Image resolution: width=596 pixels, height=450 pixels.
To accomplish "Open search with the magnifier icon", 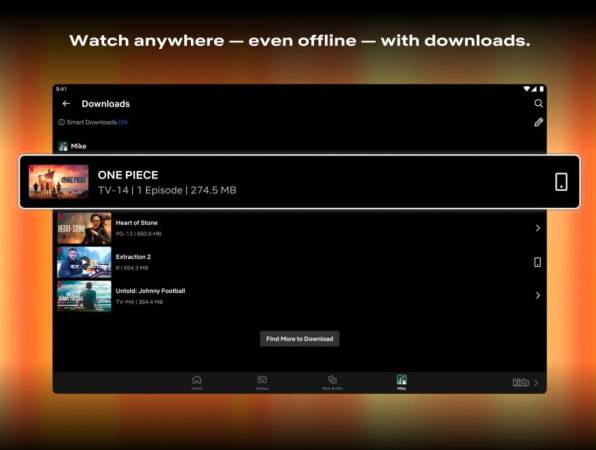I will pos(538,103).
